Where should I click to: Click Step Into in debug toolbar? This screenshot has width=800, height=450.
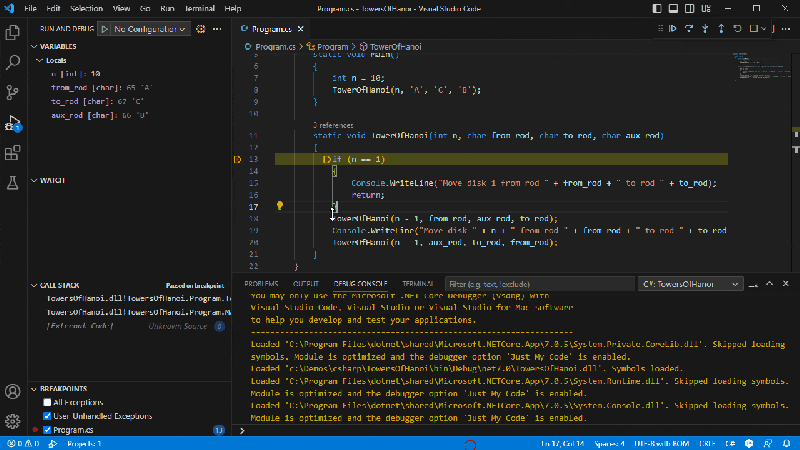point(705,29)
